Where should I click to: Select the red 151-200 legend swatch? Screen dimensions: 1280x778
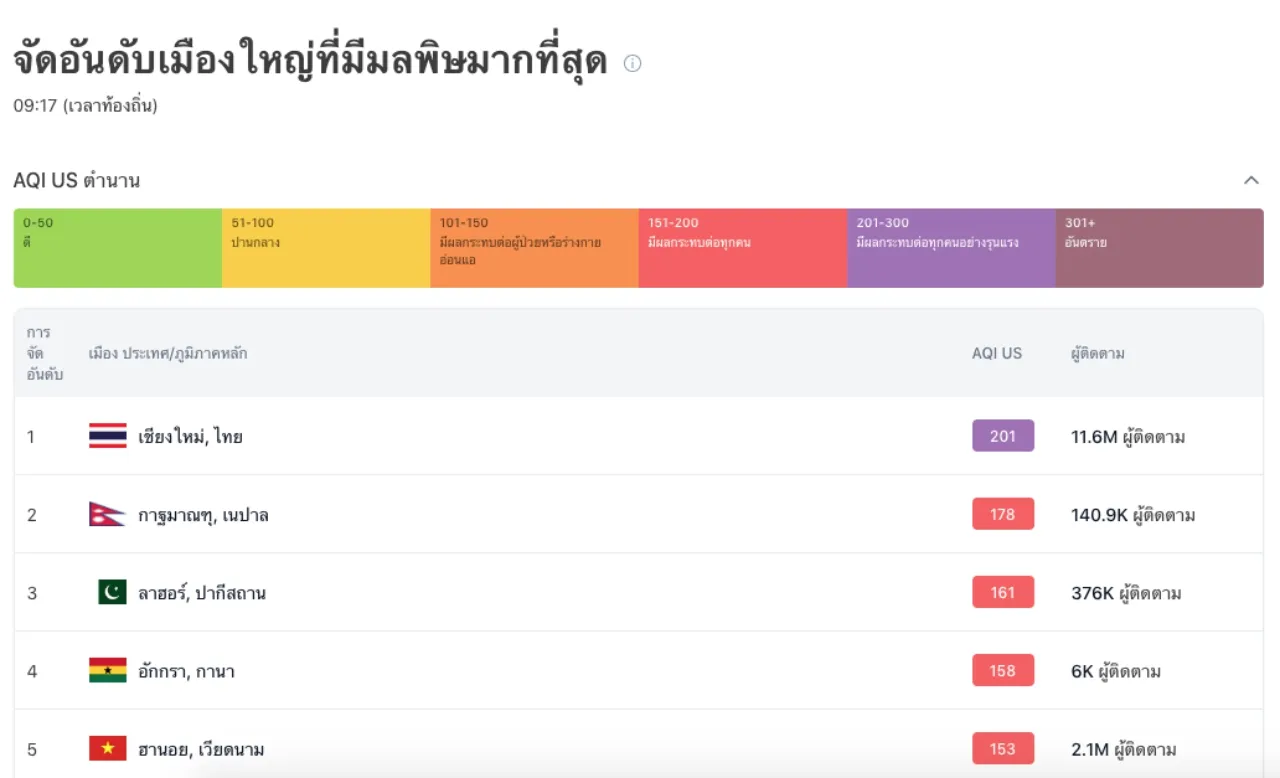(x=742, y=248)
